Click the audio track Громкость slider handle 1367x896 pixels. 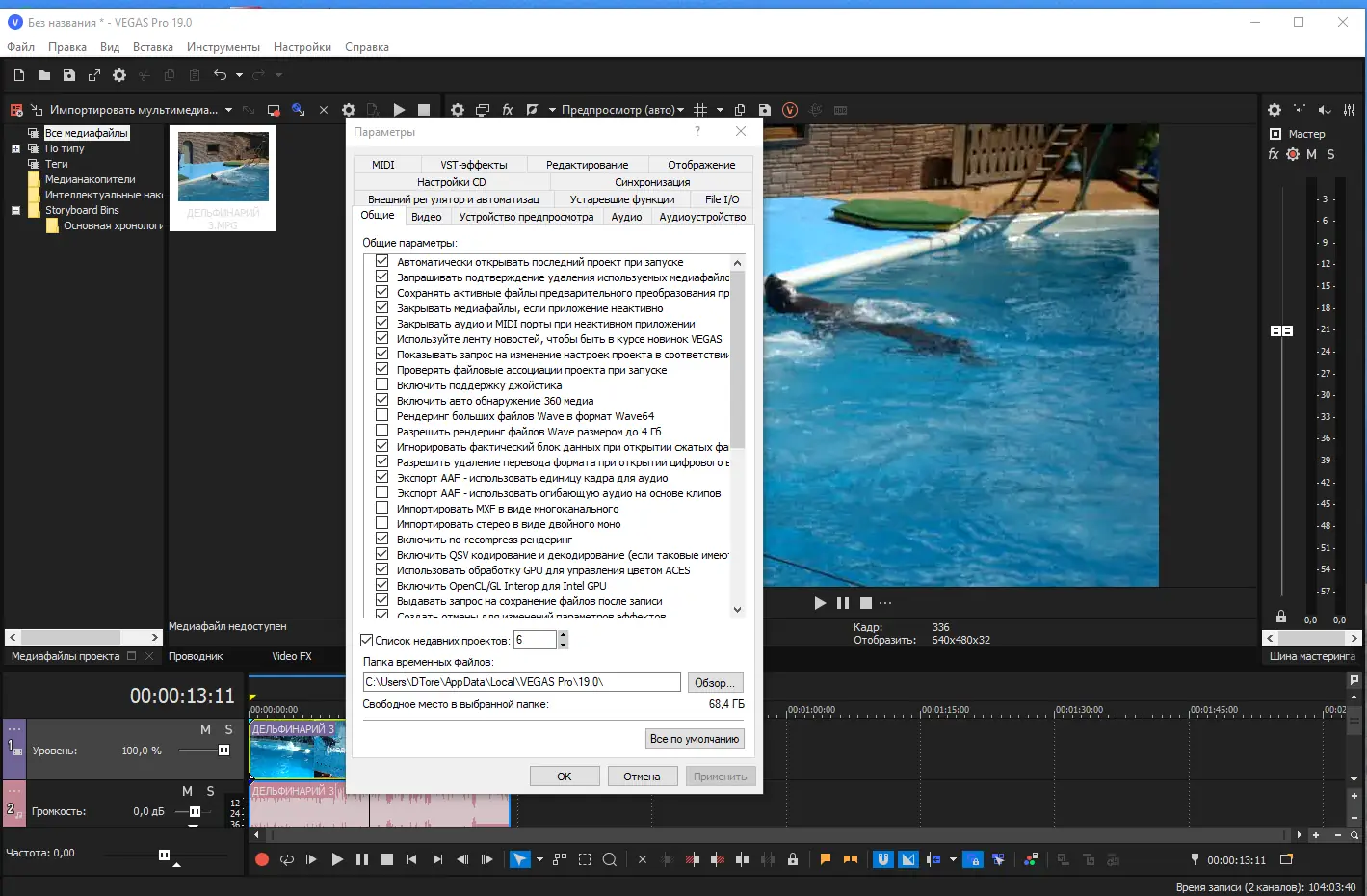point(195,811)
